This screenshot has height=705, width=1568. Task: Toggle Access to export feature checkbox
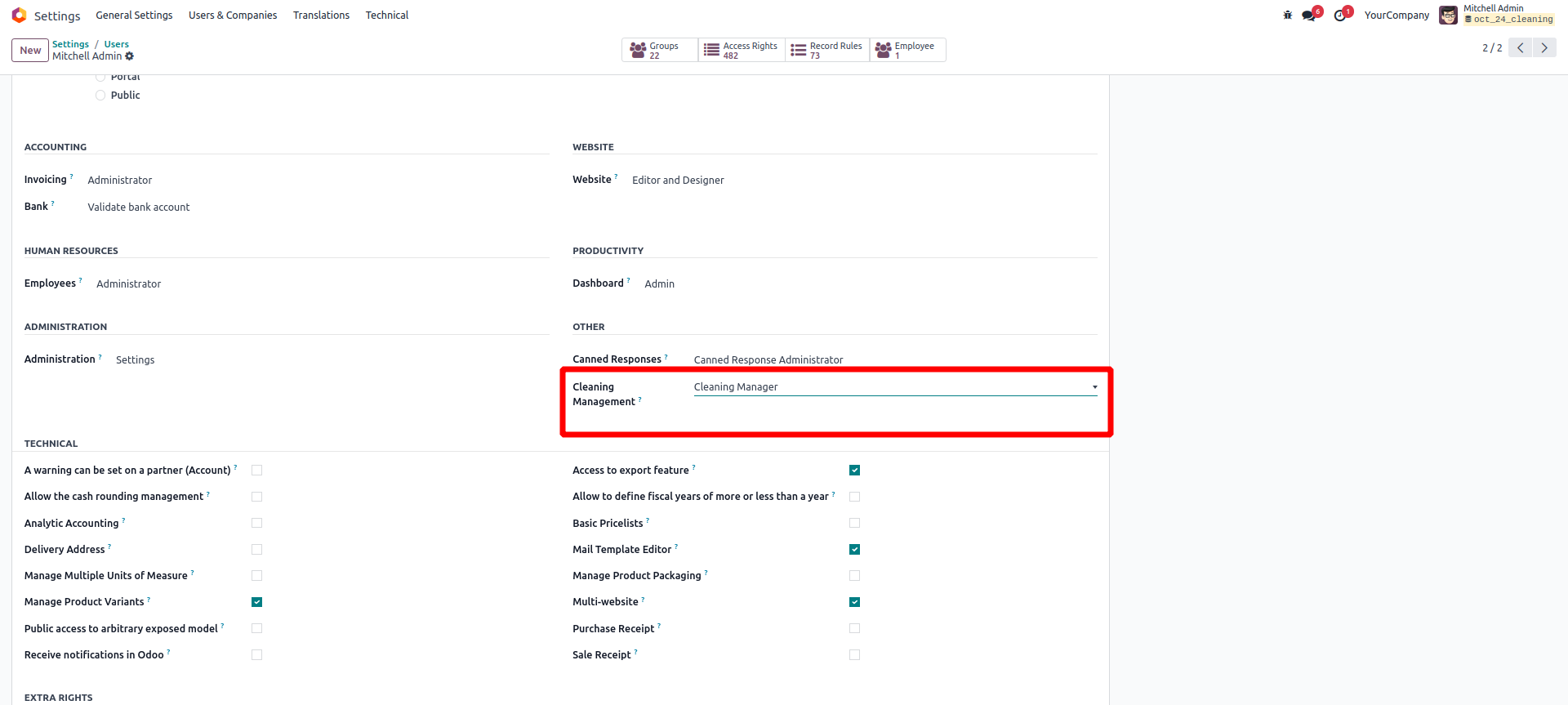point(854,471)
